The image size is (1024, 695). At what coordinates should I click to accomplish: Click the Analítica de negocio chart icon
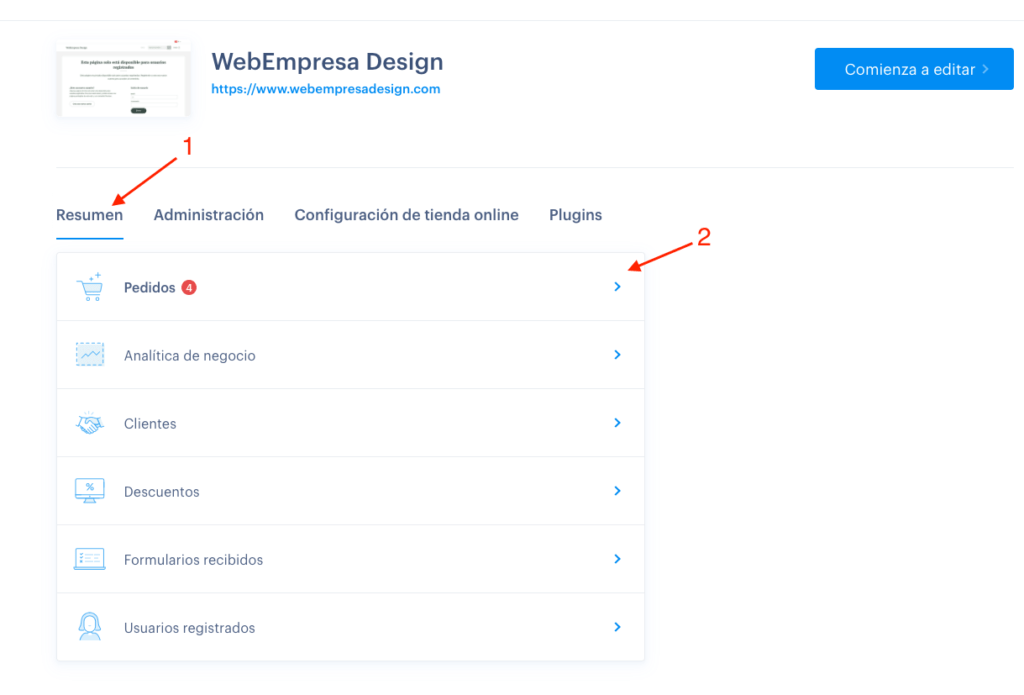click(89, 355)
